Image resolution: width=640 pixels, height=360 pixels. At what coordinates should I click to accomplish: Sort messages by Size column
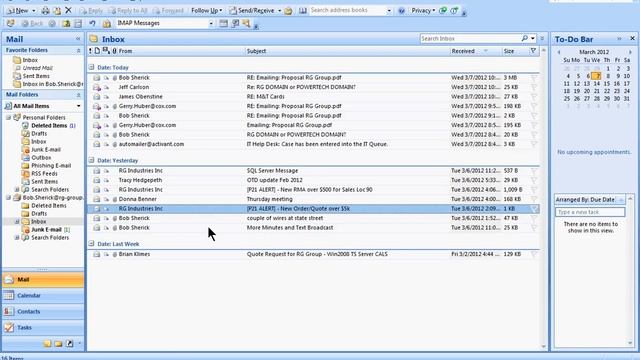(x=515, y=51)
